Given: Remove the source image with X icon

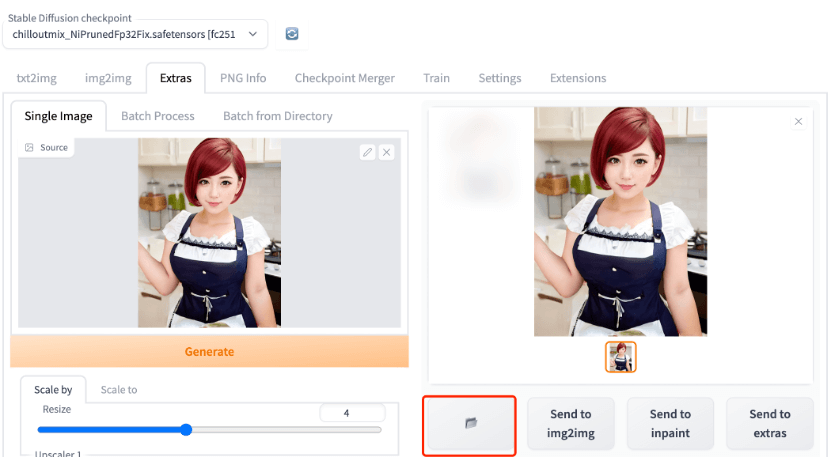Looking at the screenshot, I should pos(386,152).
